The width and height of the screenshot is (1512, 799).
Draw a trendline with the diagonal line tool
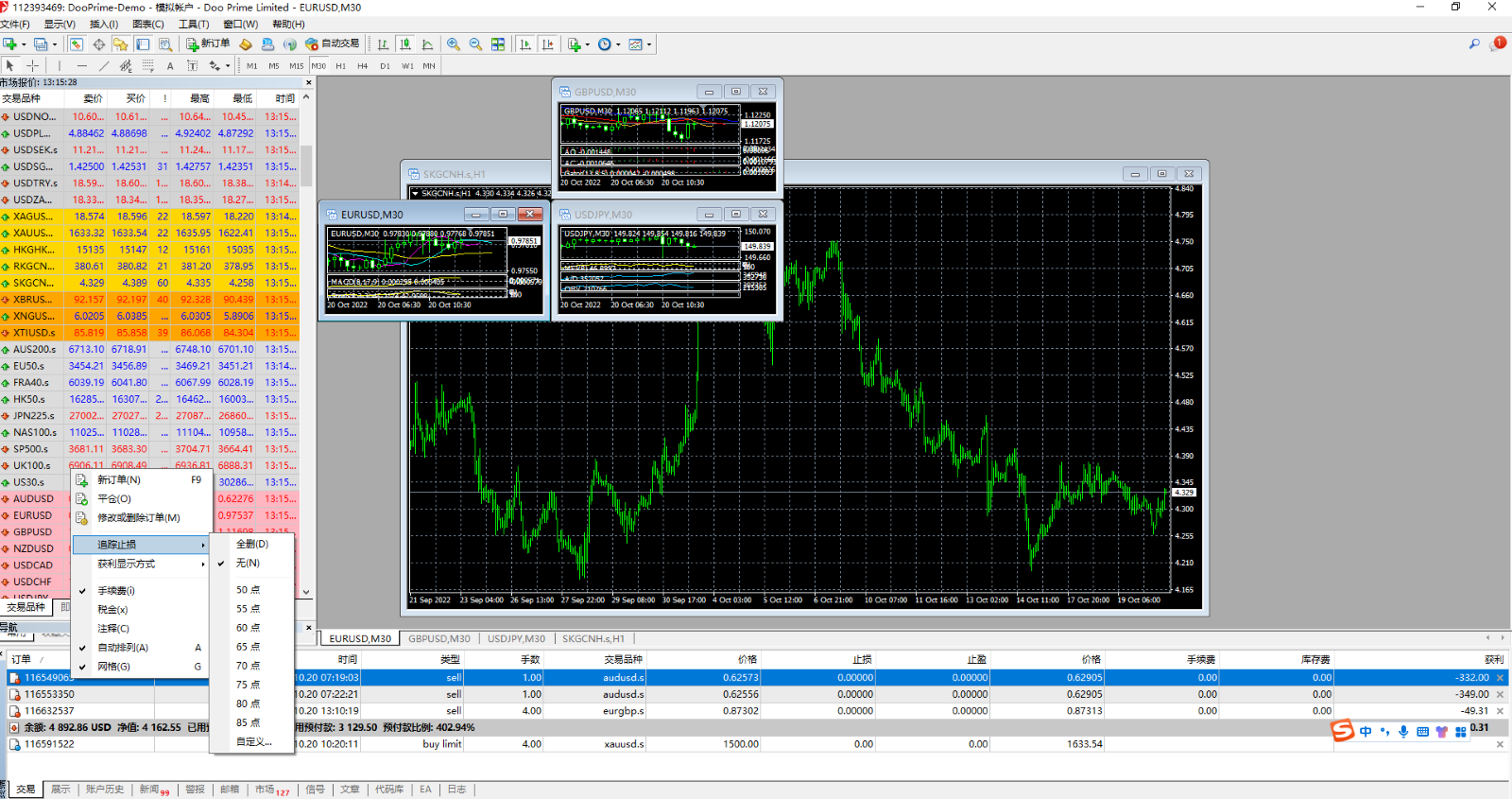click(104, 66)
